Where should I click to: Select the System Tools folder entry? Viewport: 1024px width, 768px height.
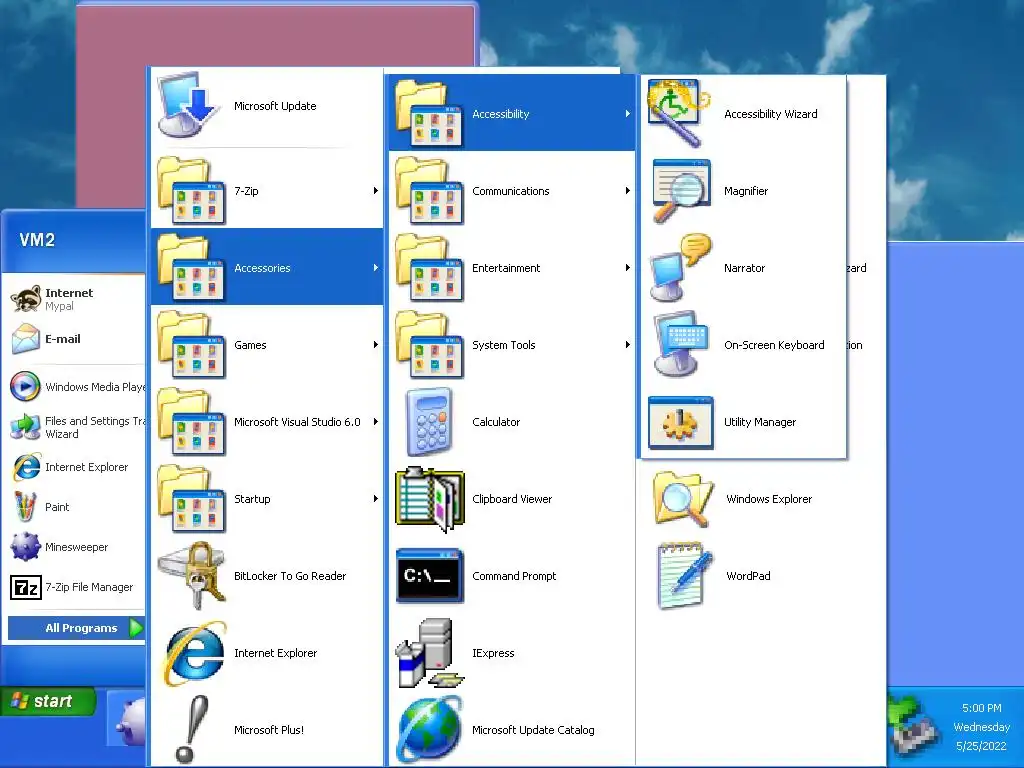[x=512, y=345]
